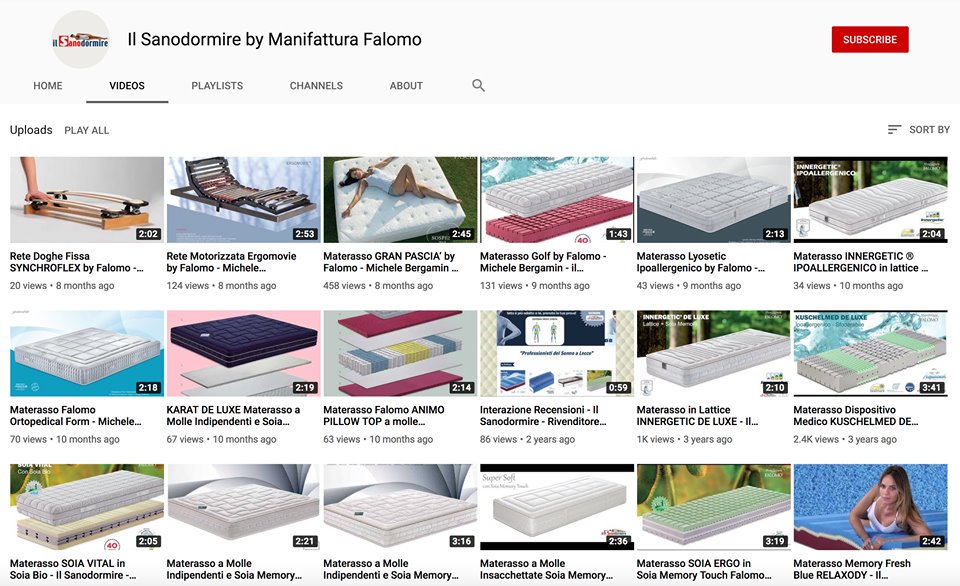Click title KARAT DE LUXE Materasso a Molle
The width and height of the screenshot is (960, 586).
[233, 416]
